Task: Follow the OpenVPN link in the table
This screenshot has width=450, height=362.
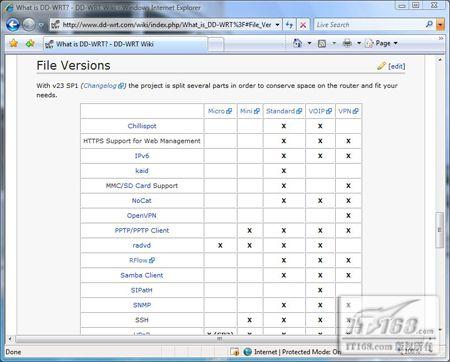Action: click(142, 216)
